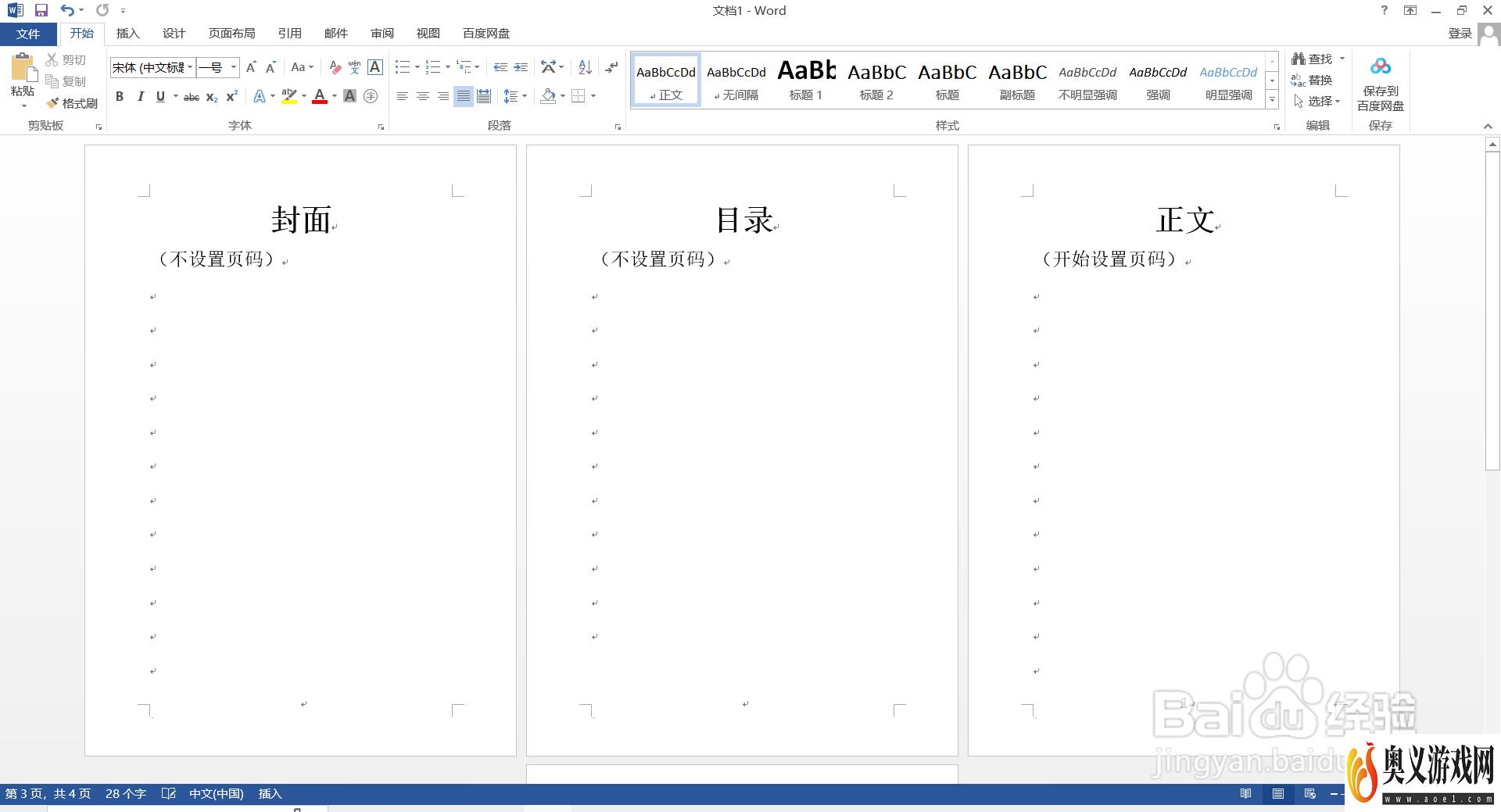Insert enclosed character (circled 字) icon
Image resolution: width=1501 pixels, height=812 pixels.
coord(371,96)
